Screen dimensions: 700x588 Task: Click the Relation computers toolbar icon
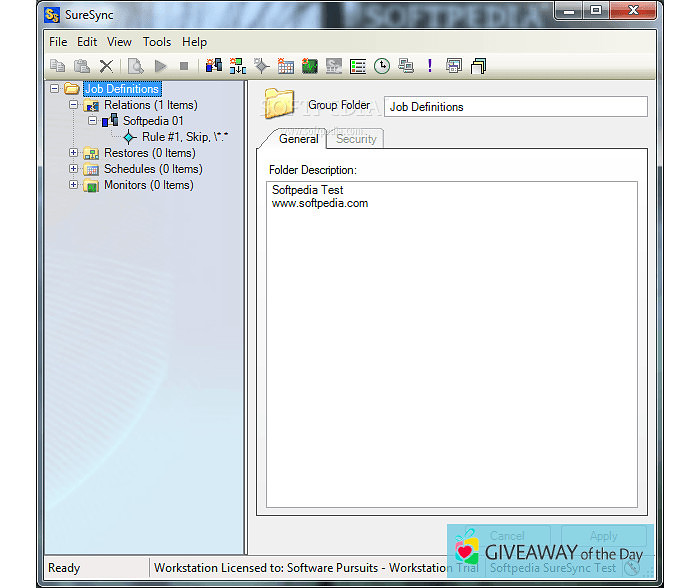[213, 66]
